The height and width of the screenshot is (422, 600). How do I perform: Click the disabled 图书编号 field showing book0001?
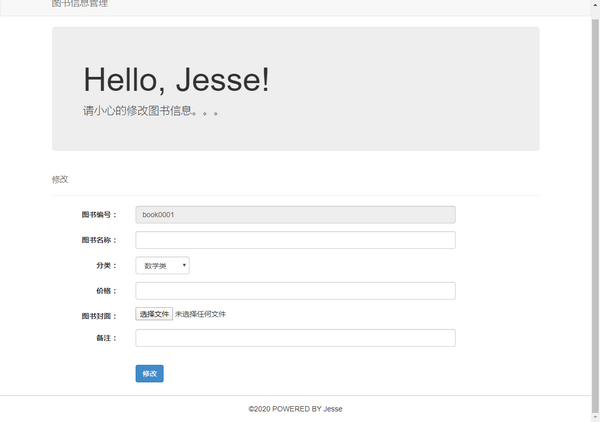(295, 215)
